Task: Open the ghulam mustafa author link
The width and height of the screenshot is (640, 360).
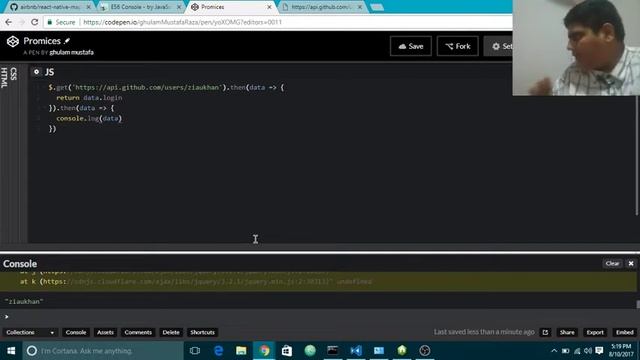Action: (x=71, y=52)
